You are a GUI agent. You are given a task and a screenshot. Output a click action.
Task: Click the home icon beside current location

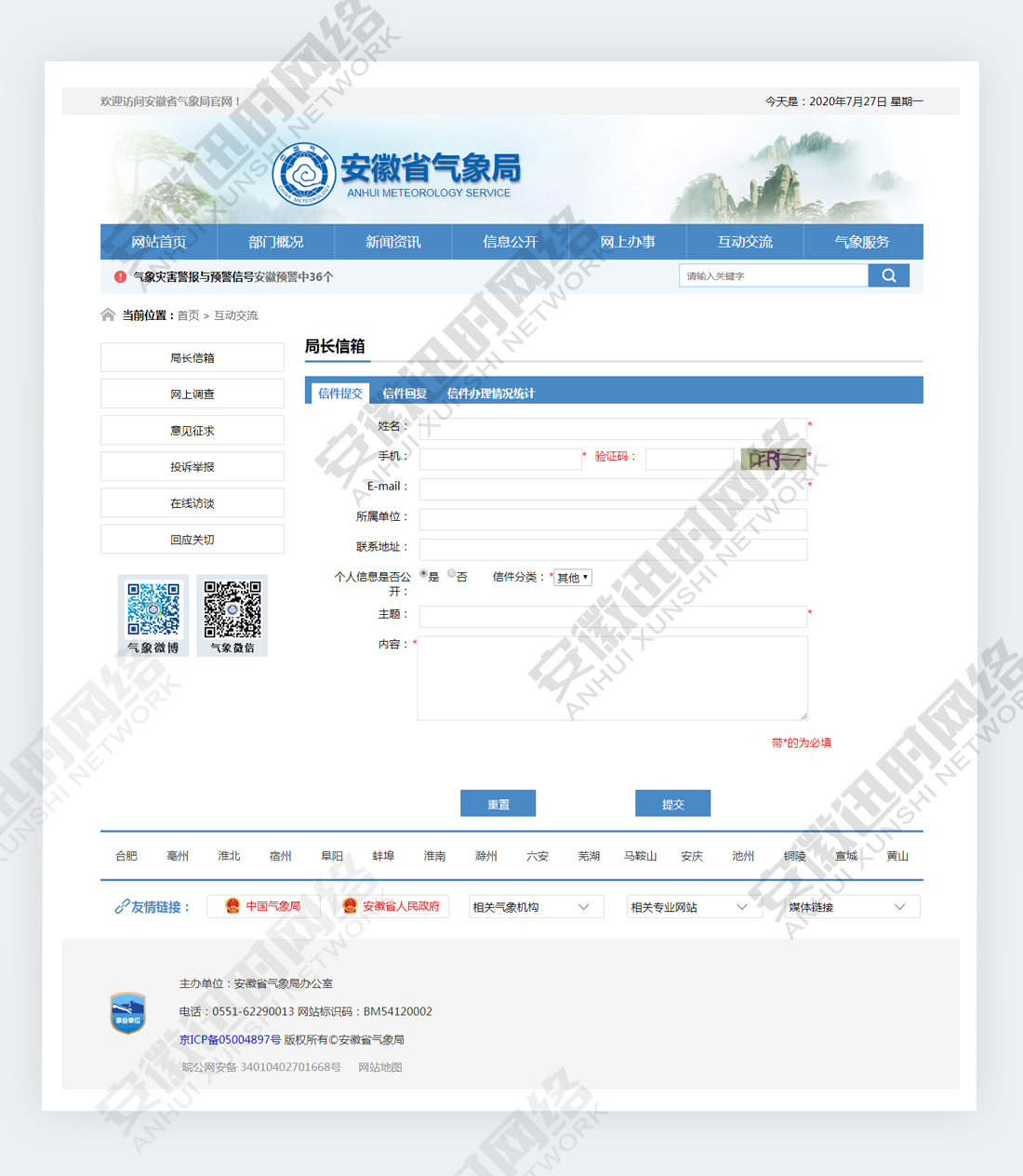point(108,315)
